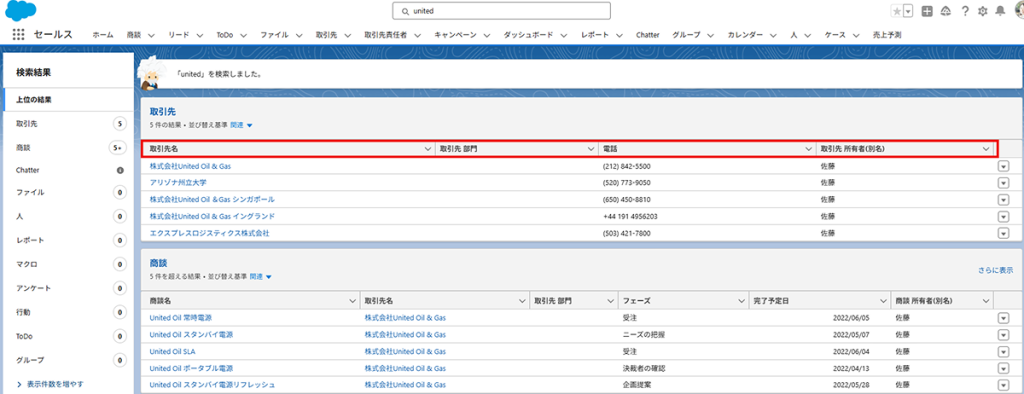Open account link アリゾナ州立大学
1024x394 pixels.
178,183
